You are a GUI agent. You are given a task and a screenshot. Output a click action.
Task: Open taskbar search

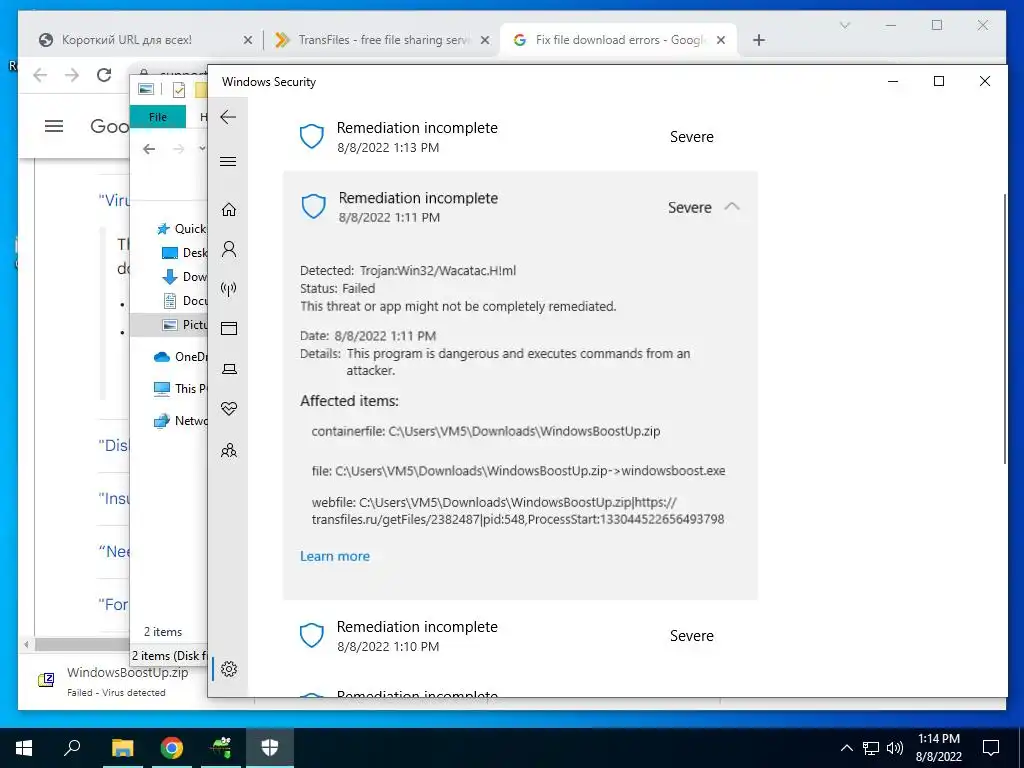click(x=72, y=748)
